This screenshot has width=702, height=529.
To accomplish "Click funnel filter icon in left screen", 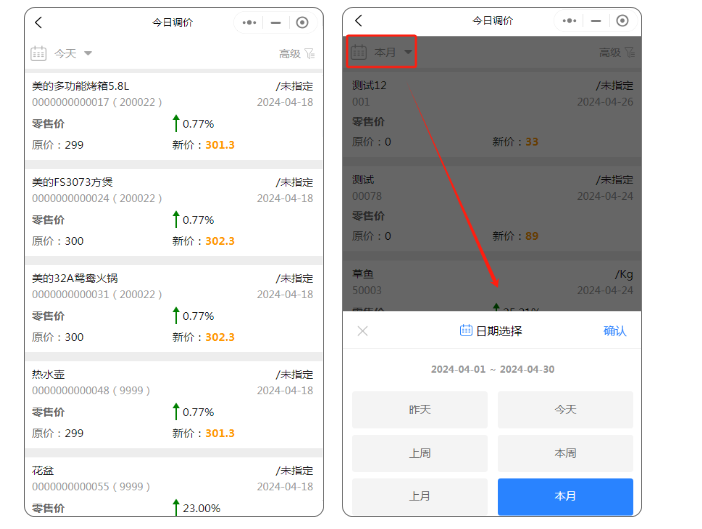I will point(310,54).
